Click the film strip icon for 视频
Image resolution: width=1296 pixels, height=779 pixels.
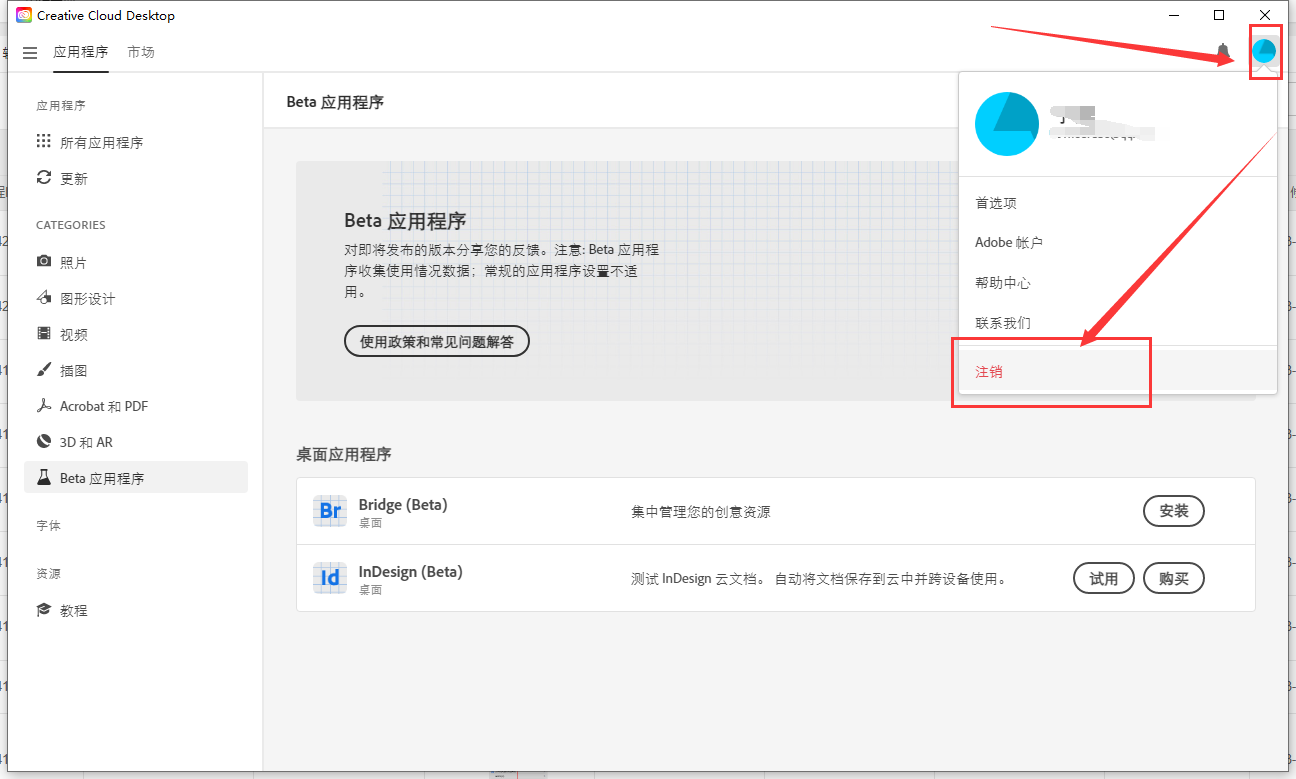coord(44,334)
